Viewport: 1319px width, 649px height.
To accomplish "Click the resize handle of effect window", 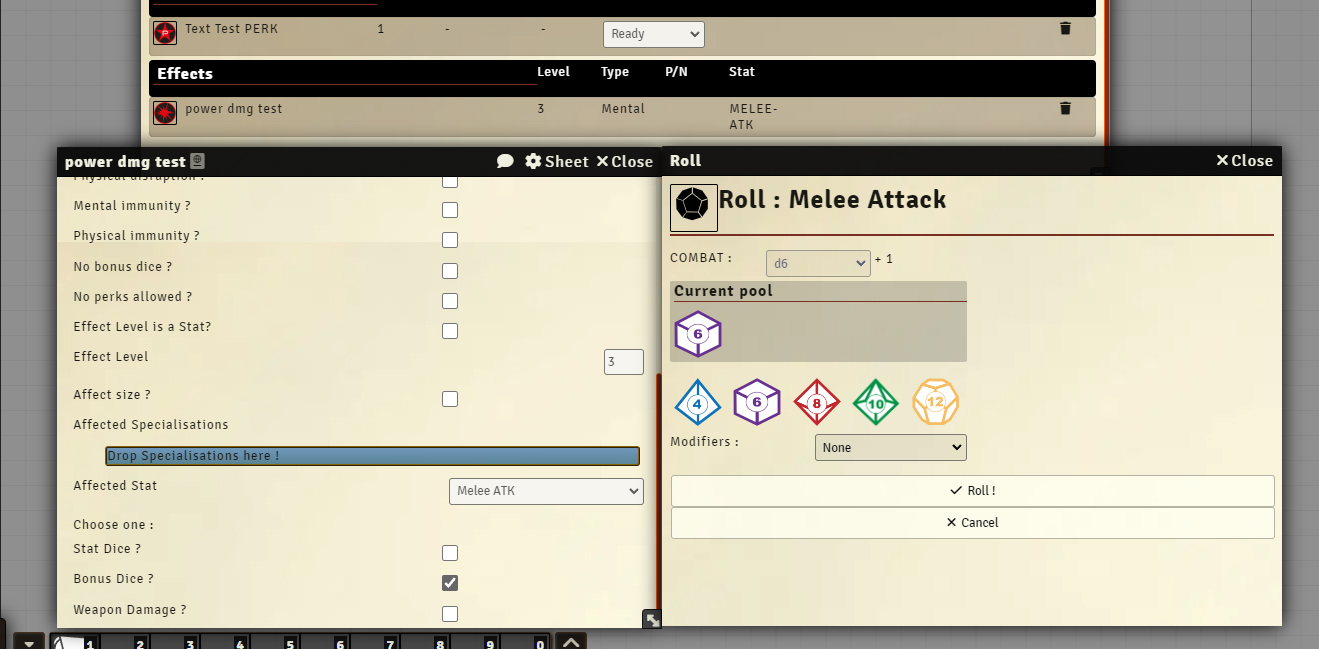I will [652, 620].
